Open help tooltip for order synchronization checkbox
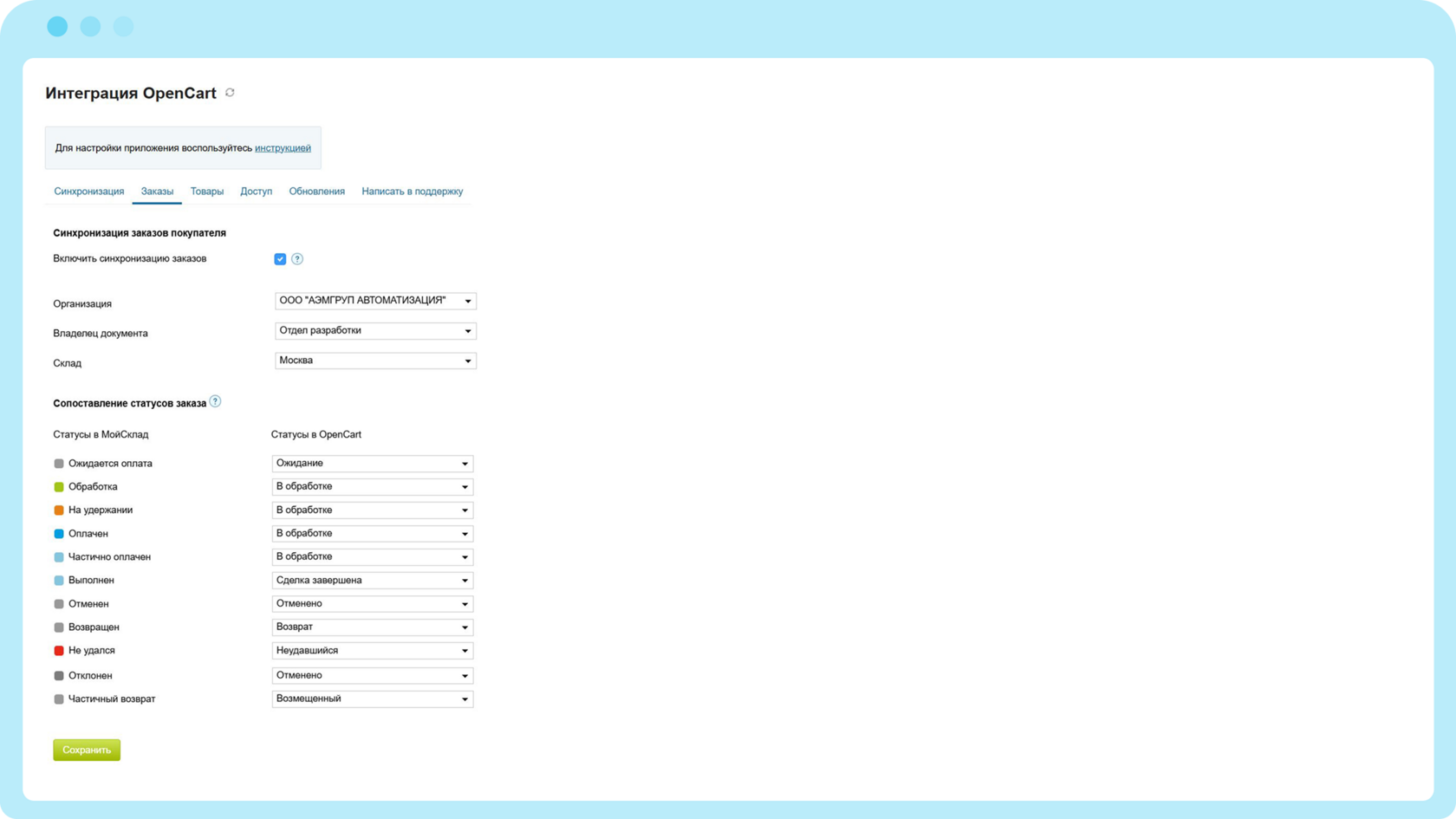 tap(297, 259)
